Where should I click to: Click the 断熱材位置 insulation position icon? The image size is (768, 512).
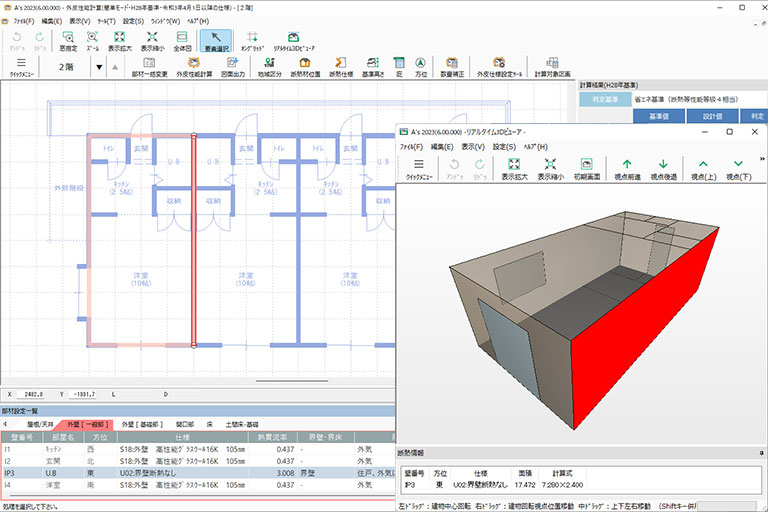click(x=305, y=67)
